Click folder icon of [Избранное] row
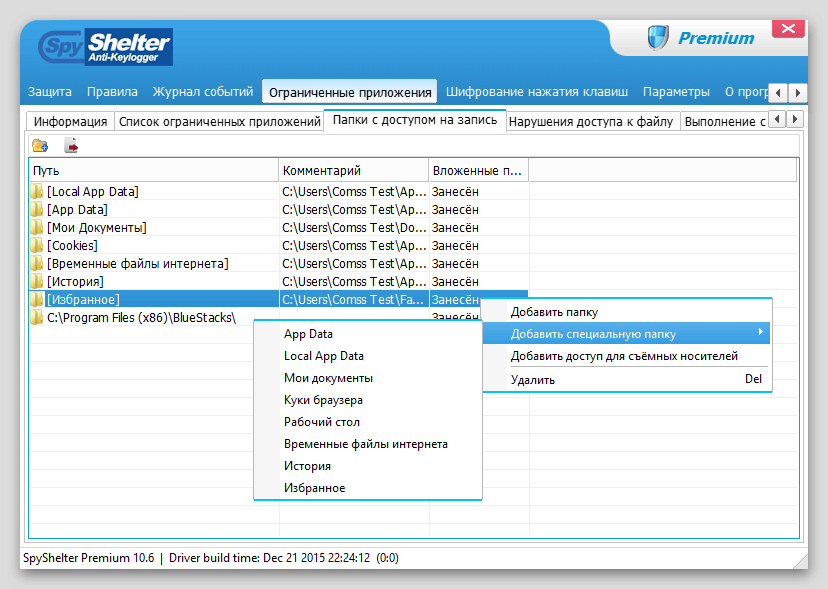The height and width of the screenshot is (589, 828). [36, 299]
